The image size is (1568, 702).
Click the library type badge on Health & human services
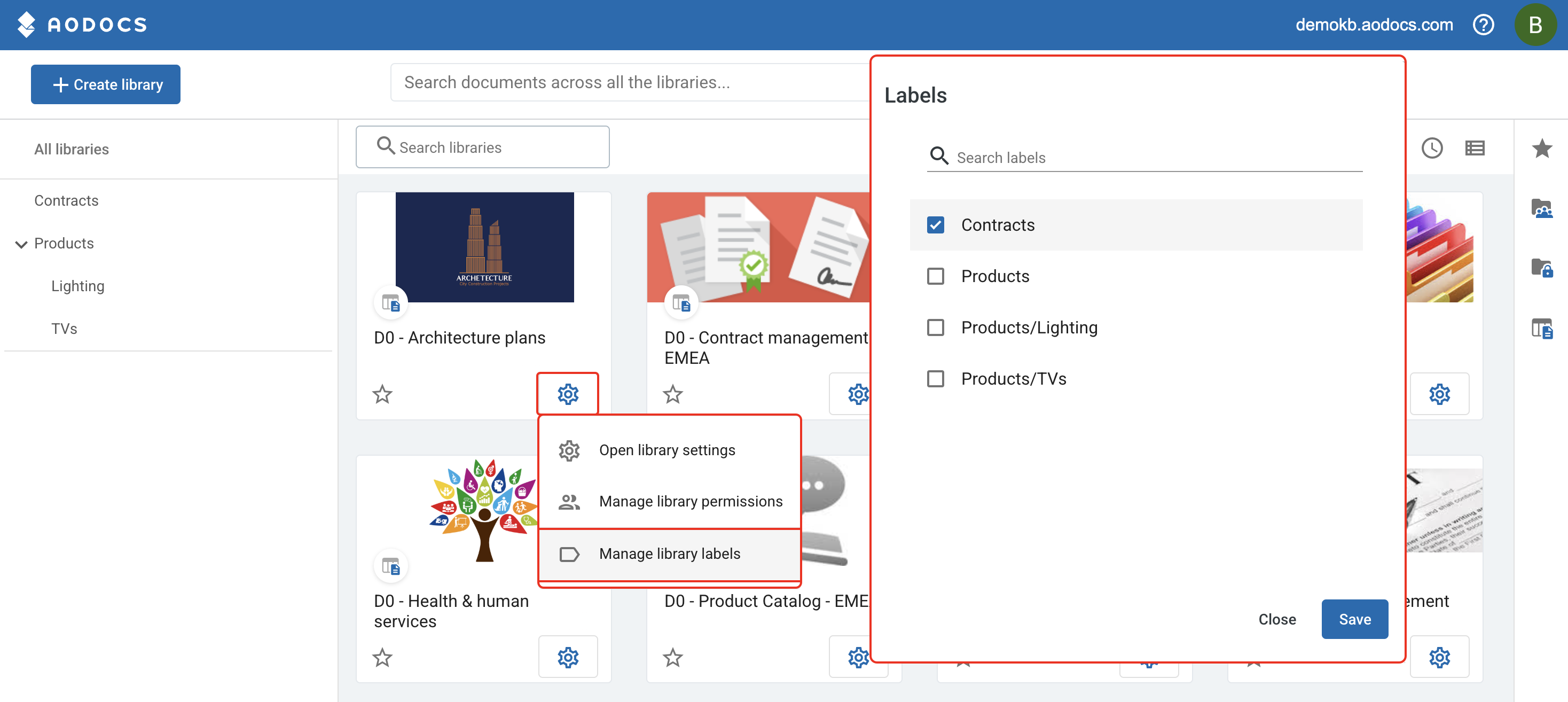(x=390, y=566)
